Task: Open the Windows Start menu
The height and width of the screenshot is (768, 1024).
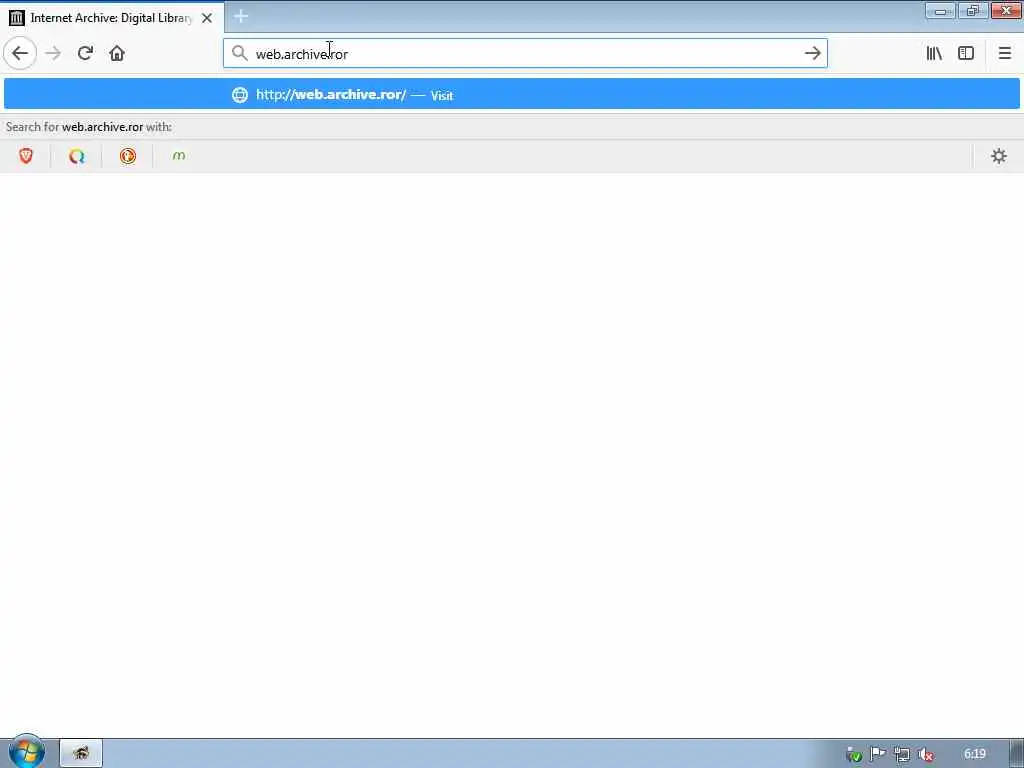Action: point(26,752)
